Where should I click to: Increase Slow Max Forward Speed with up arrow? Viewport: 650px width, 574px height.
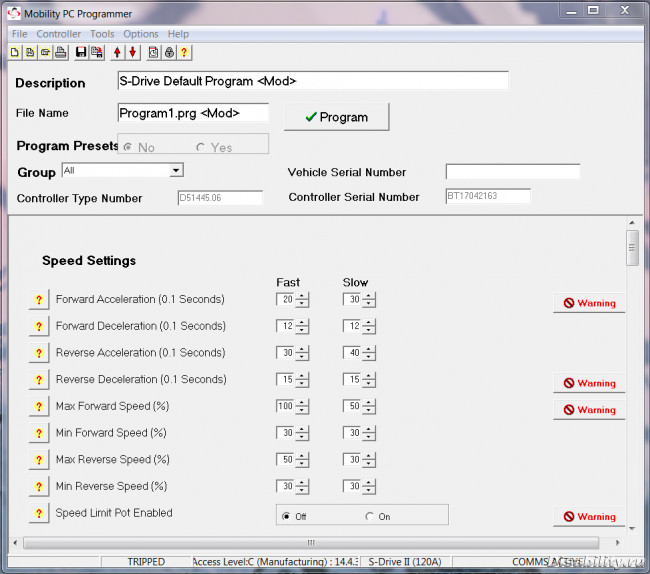[x=369, y=402]
